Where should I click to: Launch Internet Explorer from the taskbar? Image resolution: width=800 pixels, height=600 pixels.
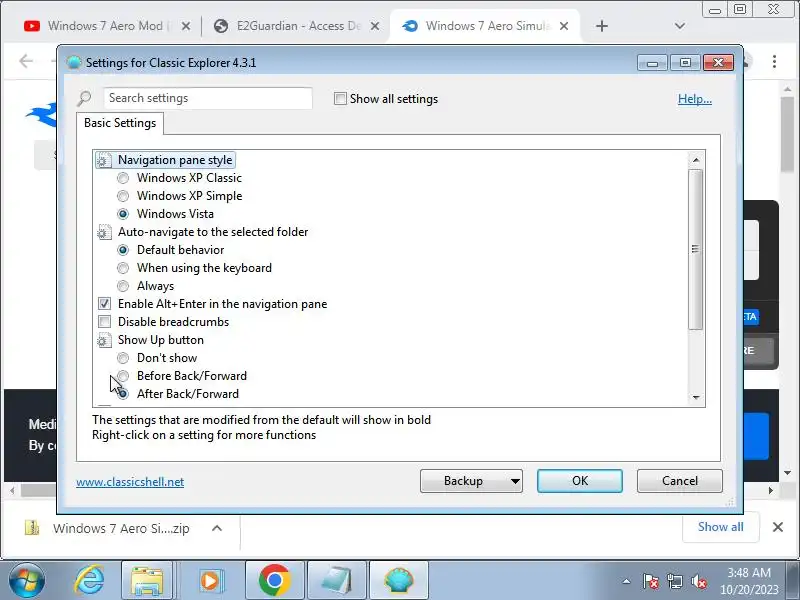pyautogui.click(x=89, y=580)
